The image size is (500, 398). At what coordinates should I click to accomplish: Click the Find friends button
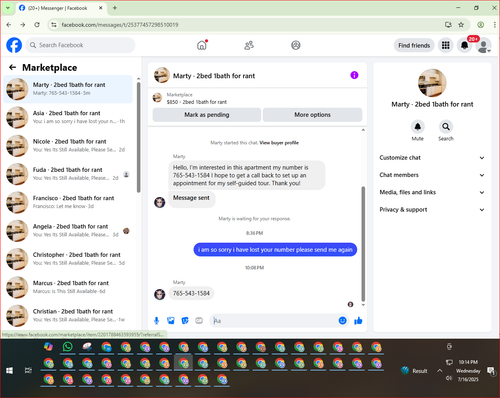[x=414, y=45]
